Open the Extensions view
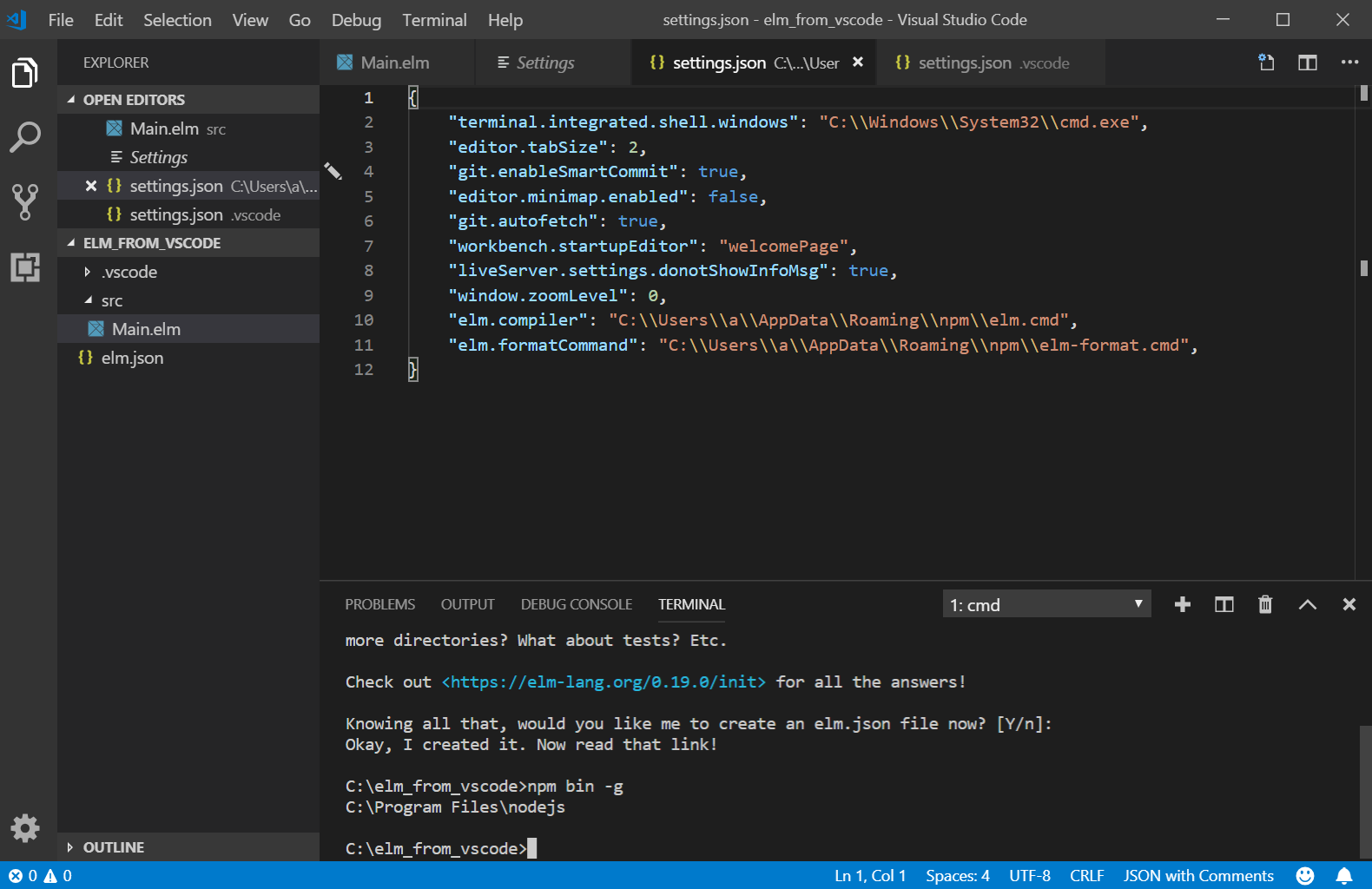Viewport: 1372px width, 889px height. pyautogui.click(x=25, y=267)
